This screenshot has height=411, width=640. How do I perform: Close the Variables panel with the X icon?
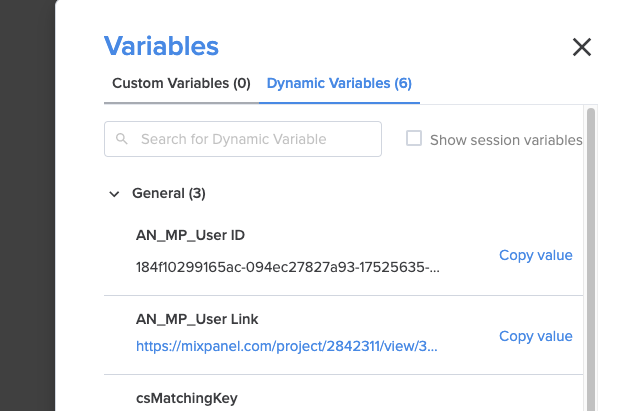[582, 47]
